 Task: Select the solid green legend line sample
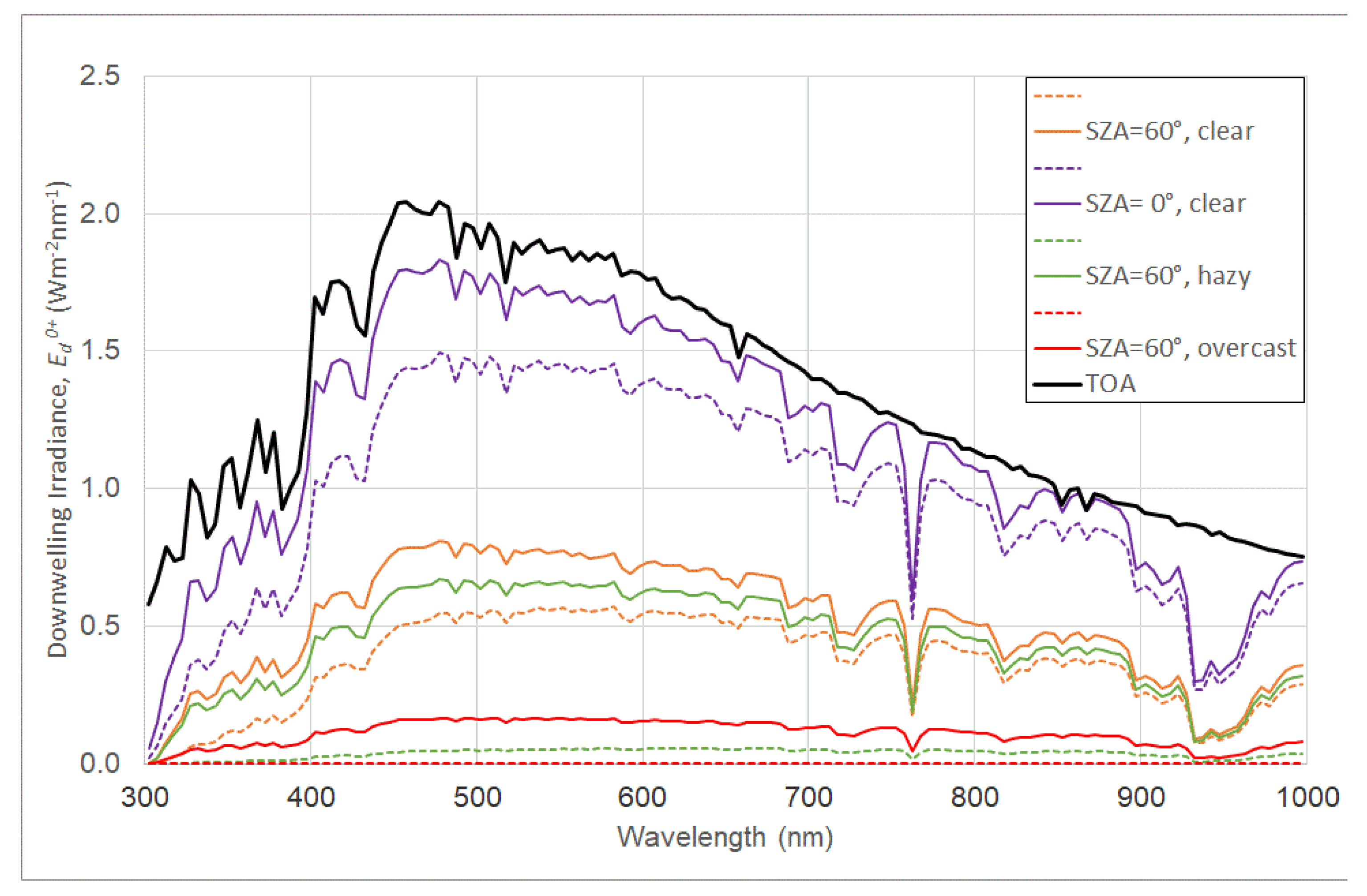[1058, 276]
